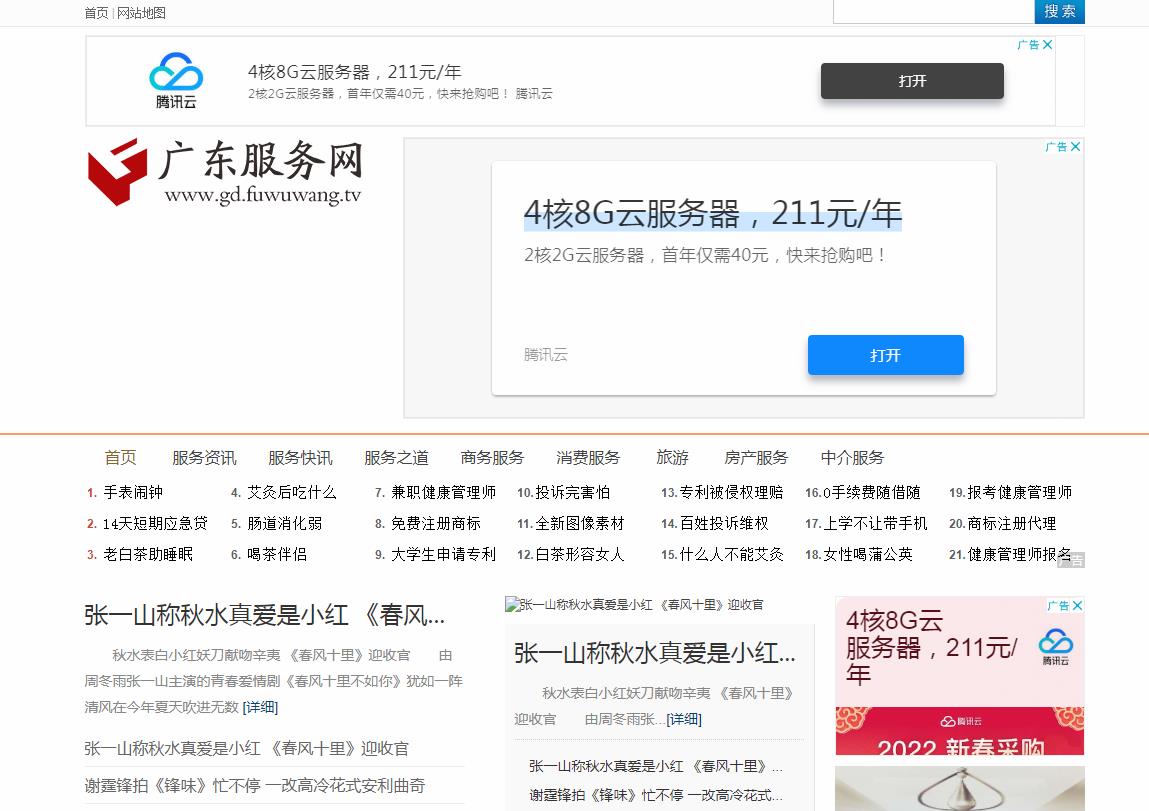Image resolution: width=1149 pixels, height=811 pixels.
Task: Select the 旅游 navigation tab
Action: (x=673, y=458)
